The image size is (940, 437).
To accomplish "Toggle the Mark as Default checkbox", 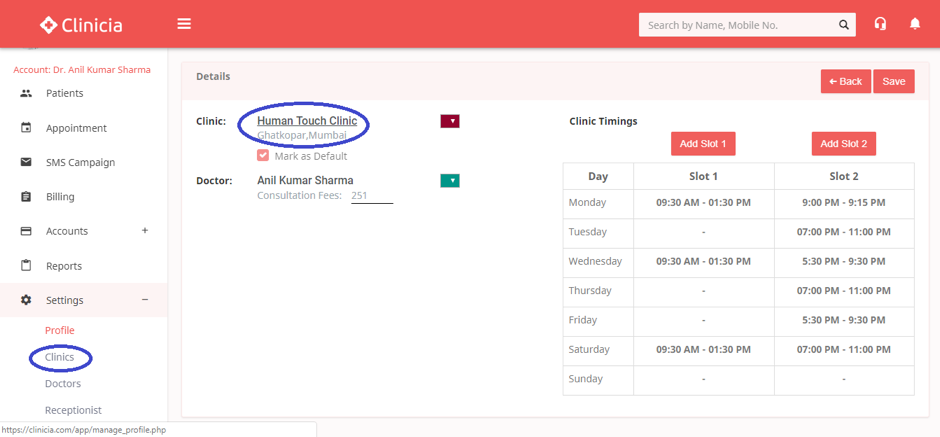I will pyautogui.click(x=263, y=156).
